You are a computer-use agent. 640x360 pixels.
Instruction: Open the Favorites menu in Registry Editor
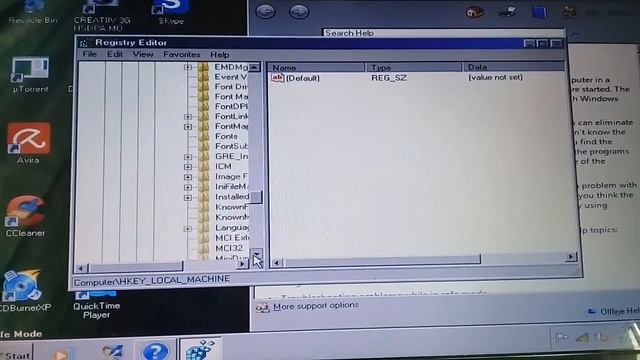click(x=182, y=54)
